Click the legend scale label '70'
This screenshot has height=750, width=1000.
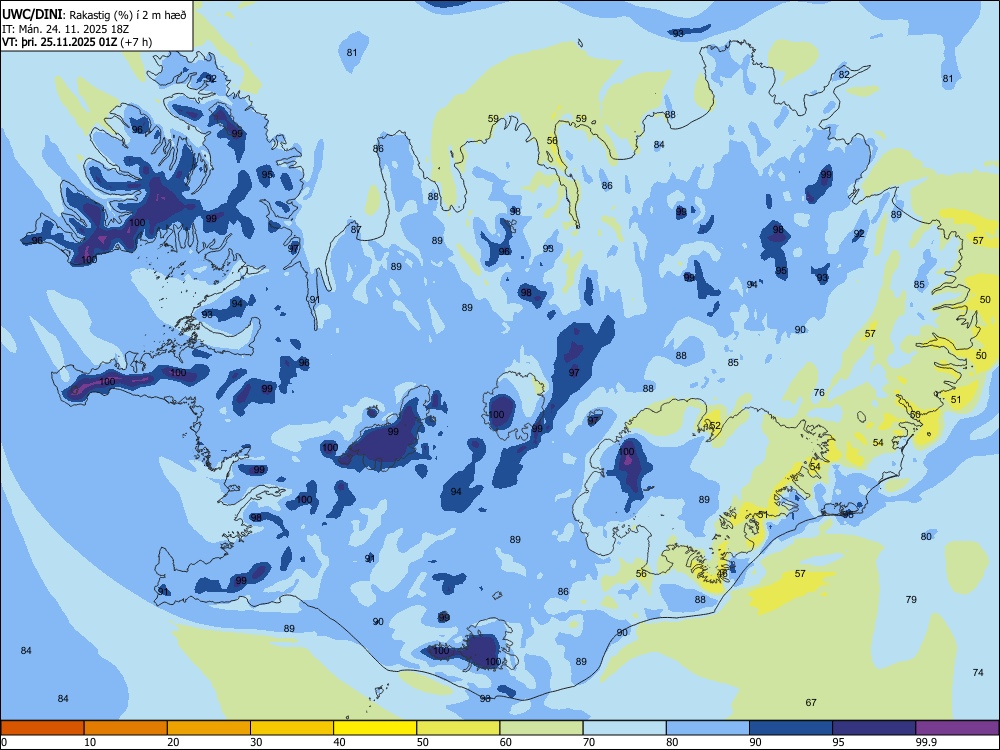589,742
